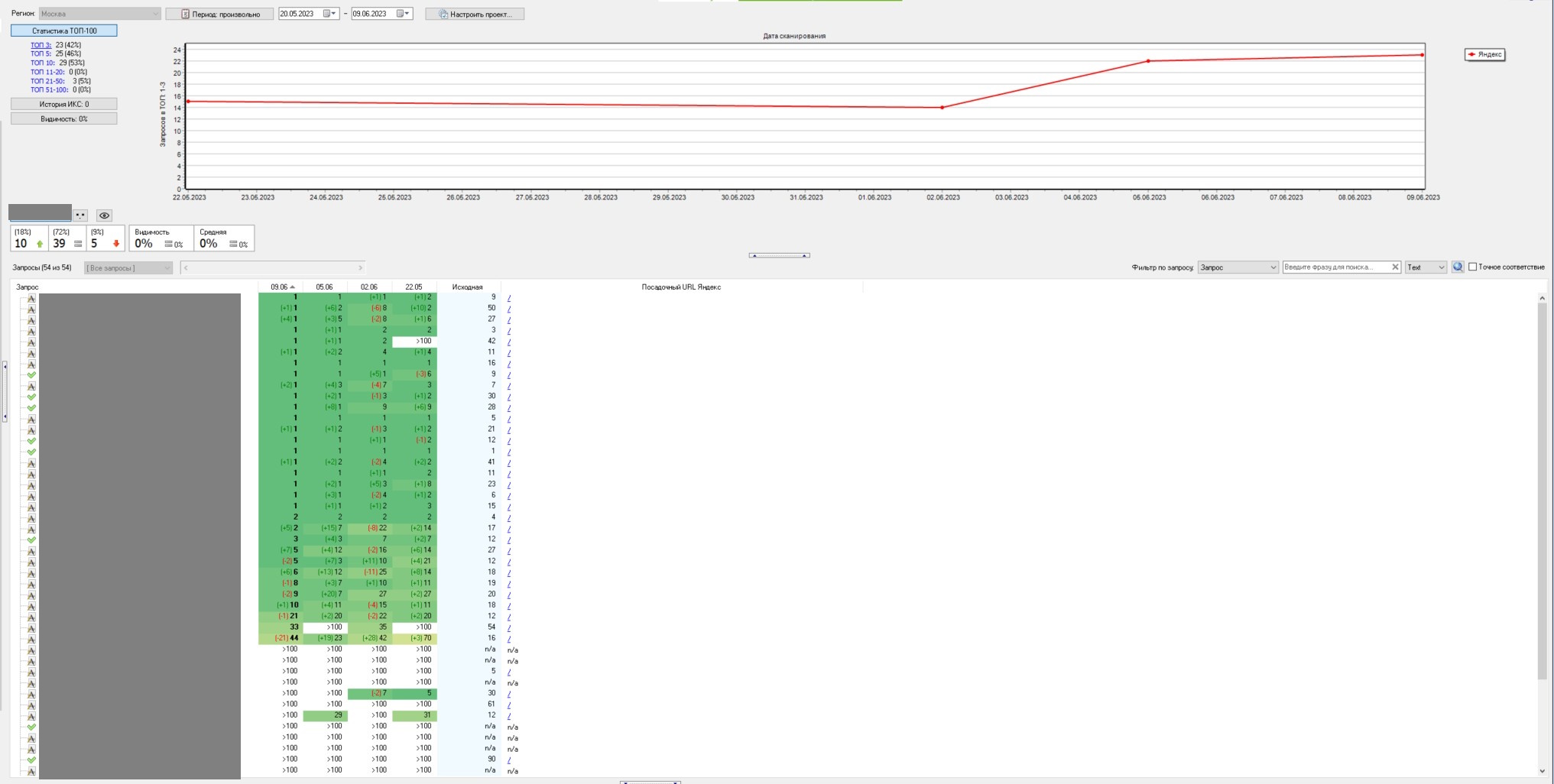Viewport: 1554px width, 784px height.
Task: Sort by the 09.06 date column header
Action: [280, 287]
